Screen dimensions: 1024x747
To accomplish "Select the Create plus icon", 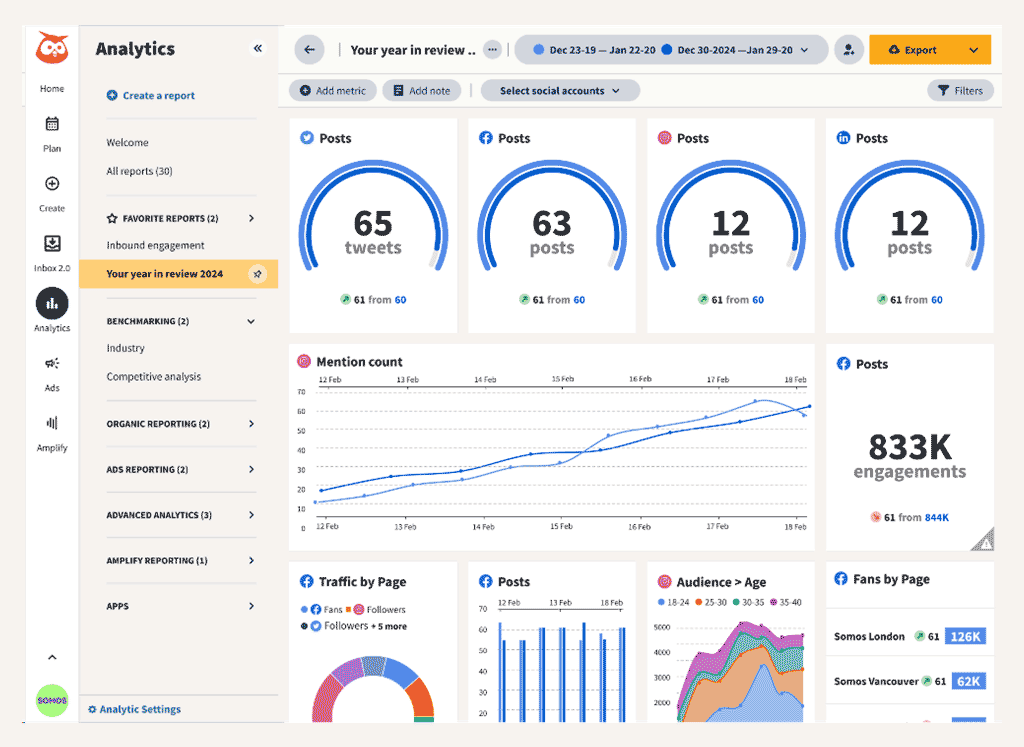I will tap(52, 184).
